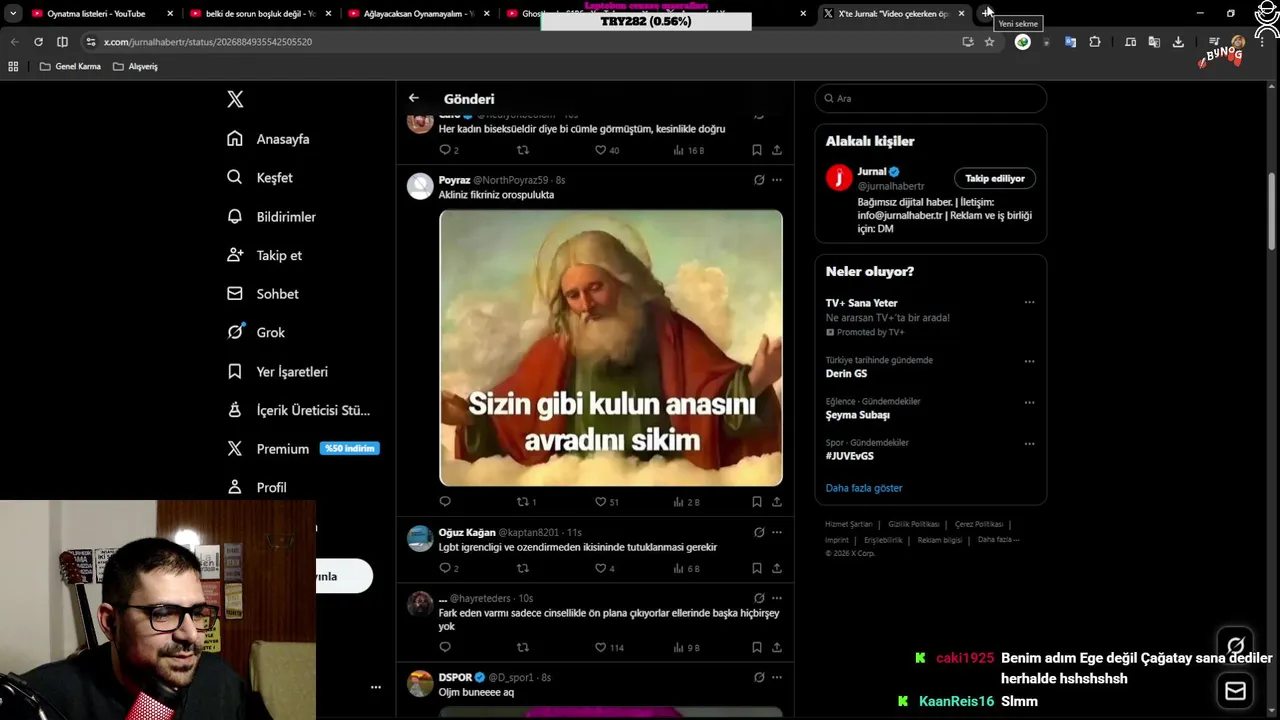Bookmark this page with the star icon

[x=989, y=42]
